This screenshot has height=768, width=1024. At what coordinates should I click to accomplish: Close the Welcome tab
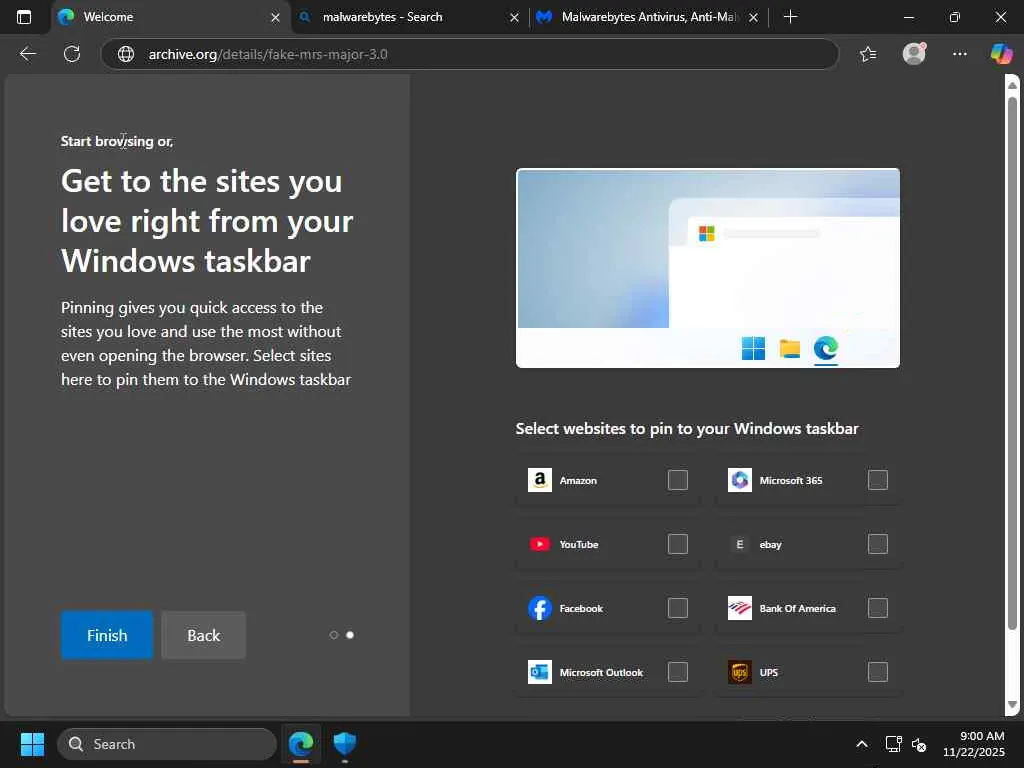pos(276,18)
